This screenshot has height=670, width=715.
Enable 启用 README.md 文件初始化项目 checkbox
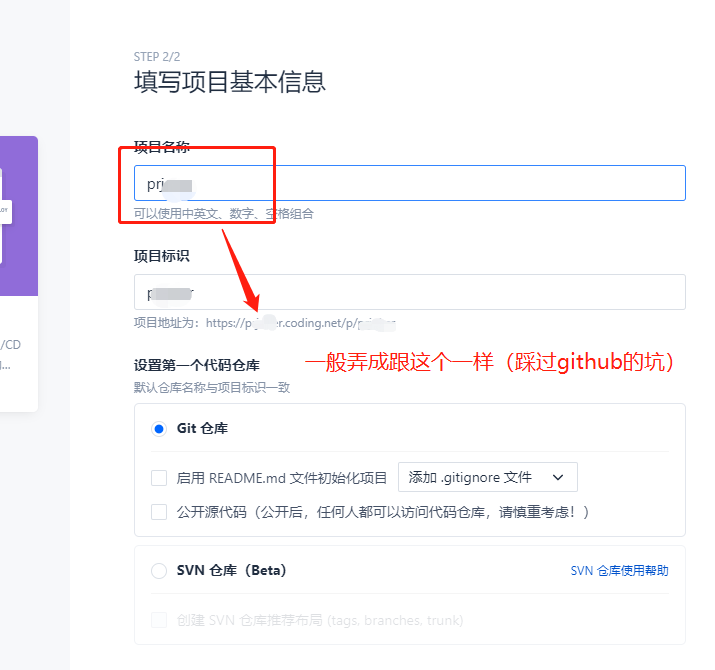tap(159, 478)
